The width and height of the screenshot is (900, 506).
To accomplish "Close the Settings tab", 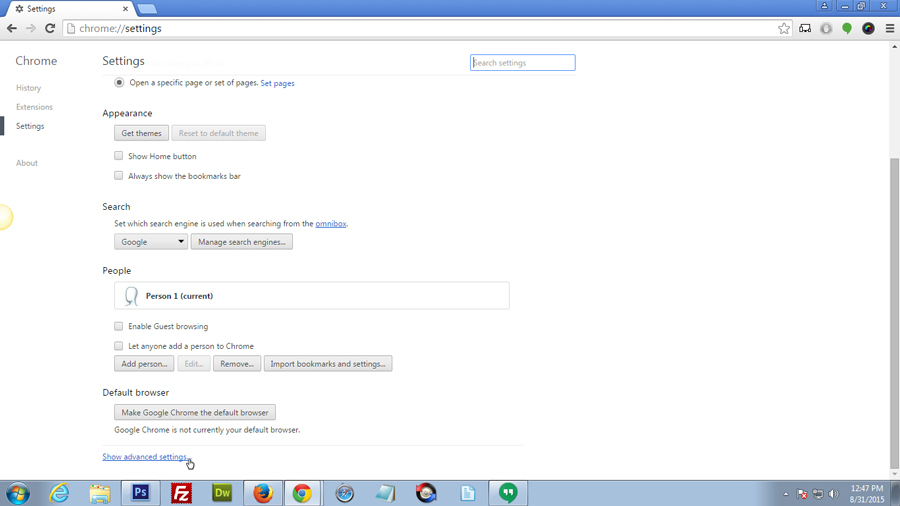I will (x=125, y=9).
